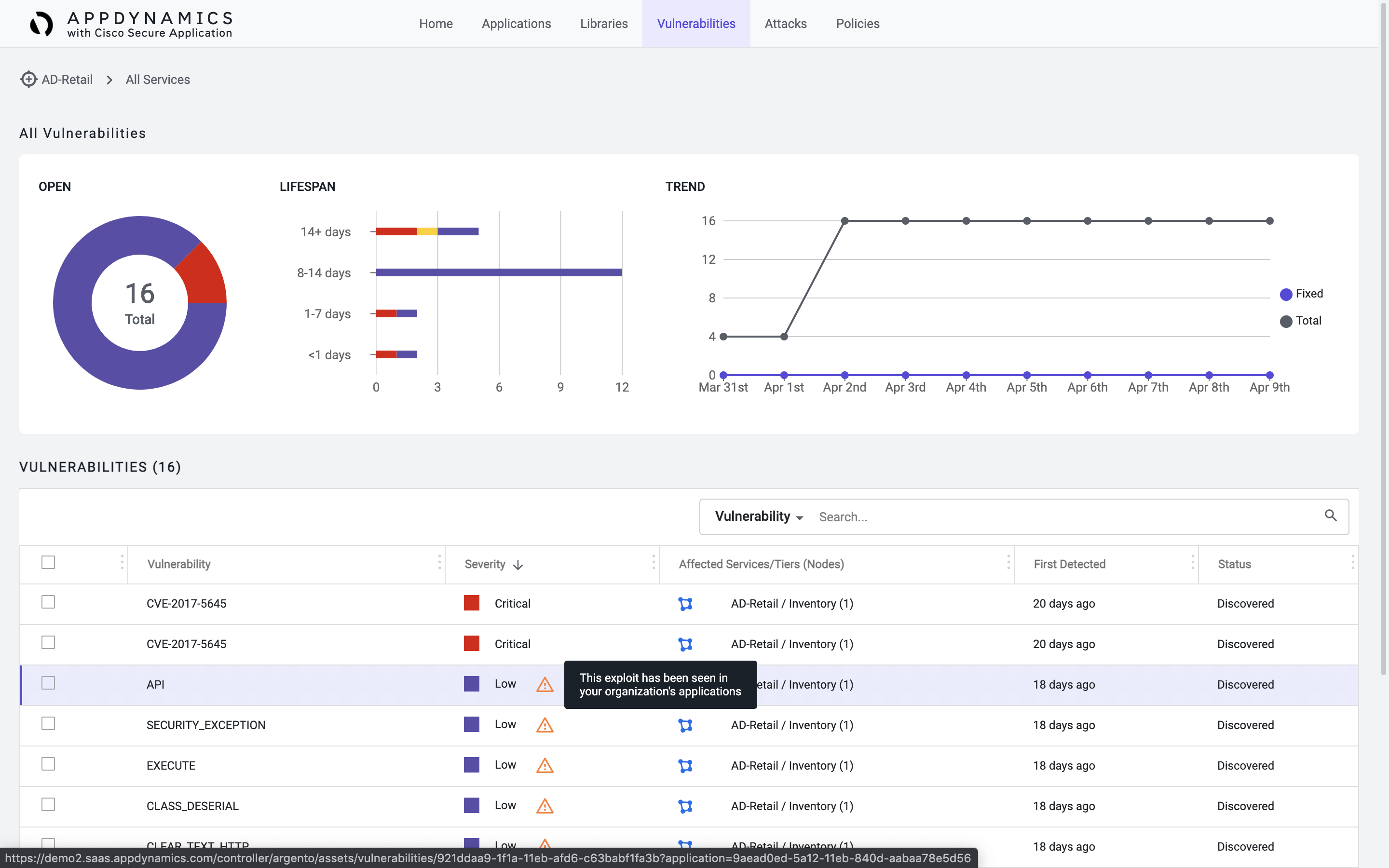Click the red Critical swatch in first row
The width and height of the screenshot is (1389, 868).
click(x=472, y=603)
